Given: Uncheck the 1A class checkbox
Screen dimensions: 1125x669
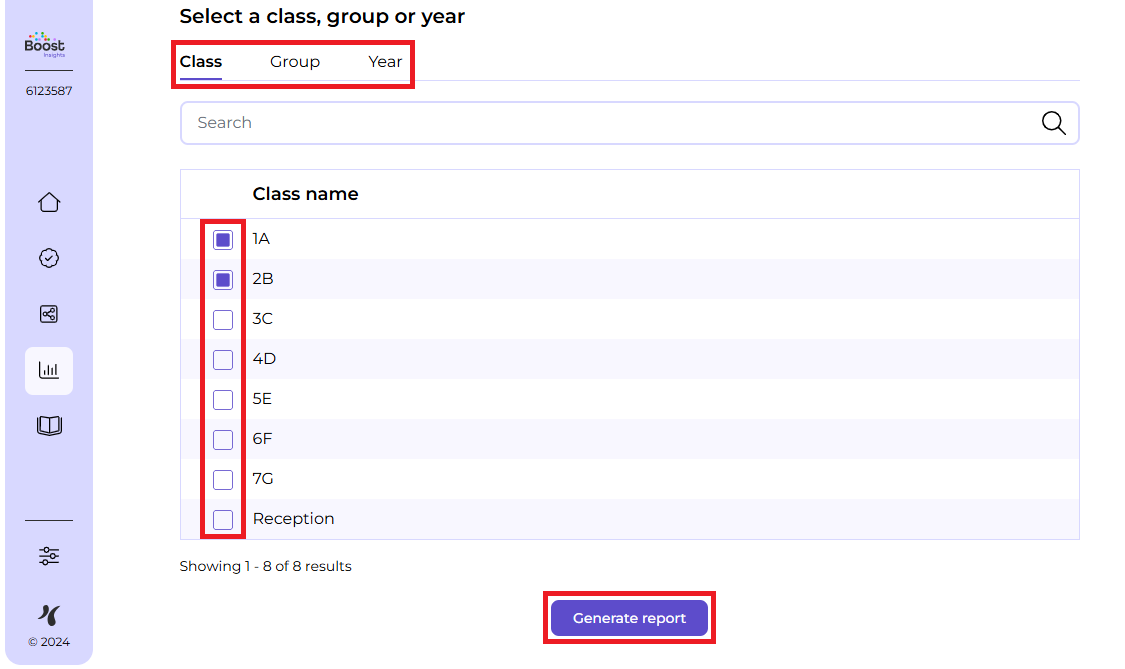Looking at the screenshot, I should (223, 240).
